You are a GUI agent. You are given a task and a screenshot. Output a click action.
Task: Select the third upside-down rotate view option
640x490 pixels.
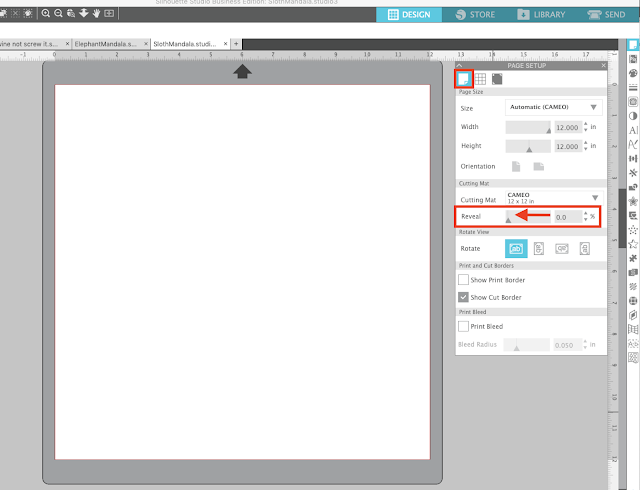point(562,248)
